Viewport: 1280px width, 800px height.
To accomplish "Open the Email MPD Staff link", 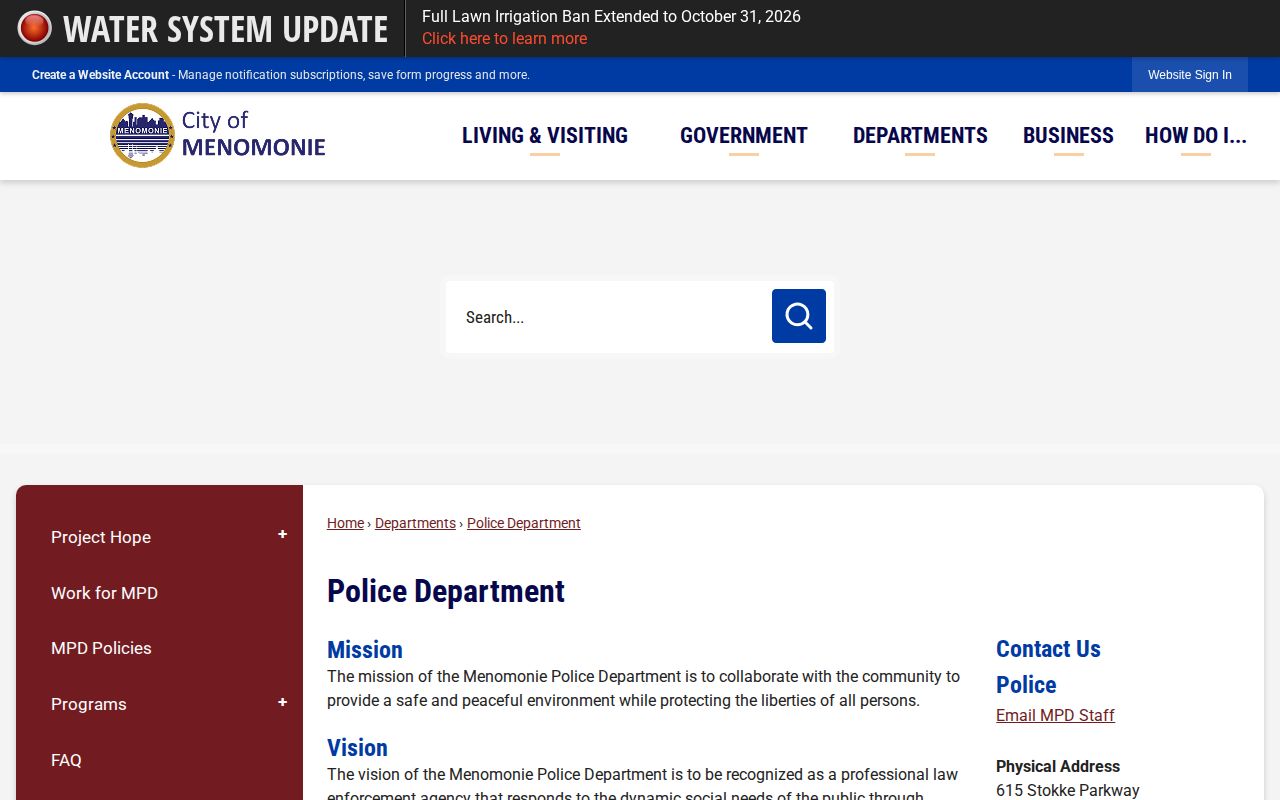I will 1055,716.
